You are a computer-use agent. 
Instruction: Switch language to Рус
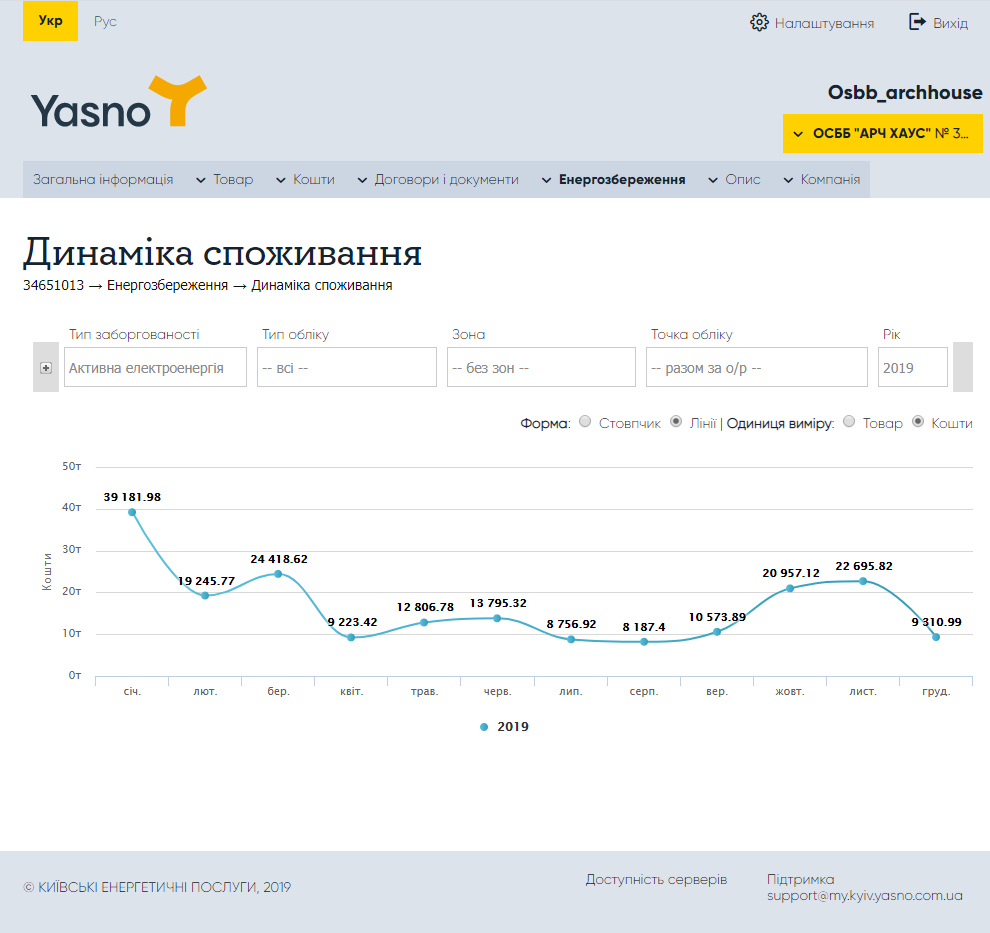pyautogui.click(x=105, y=22)
